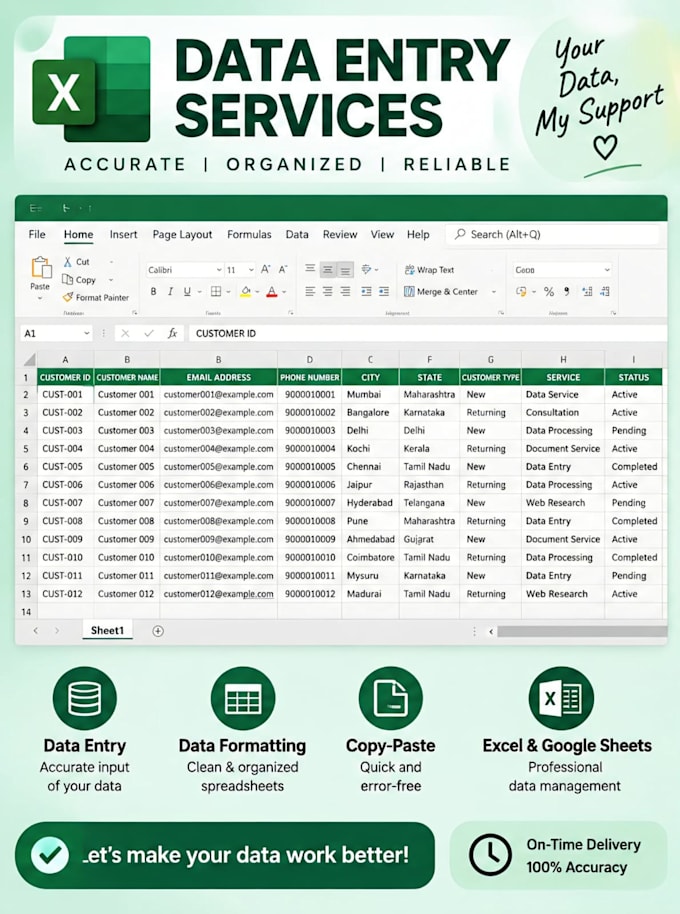Click the Cut scissors icon
The width and height of the screenshot is (680, 914).
coord(68,262)
